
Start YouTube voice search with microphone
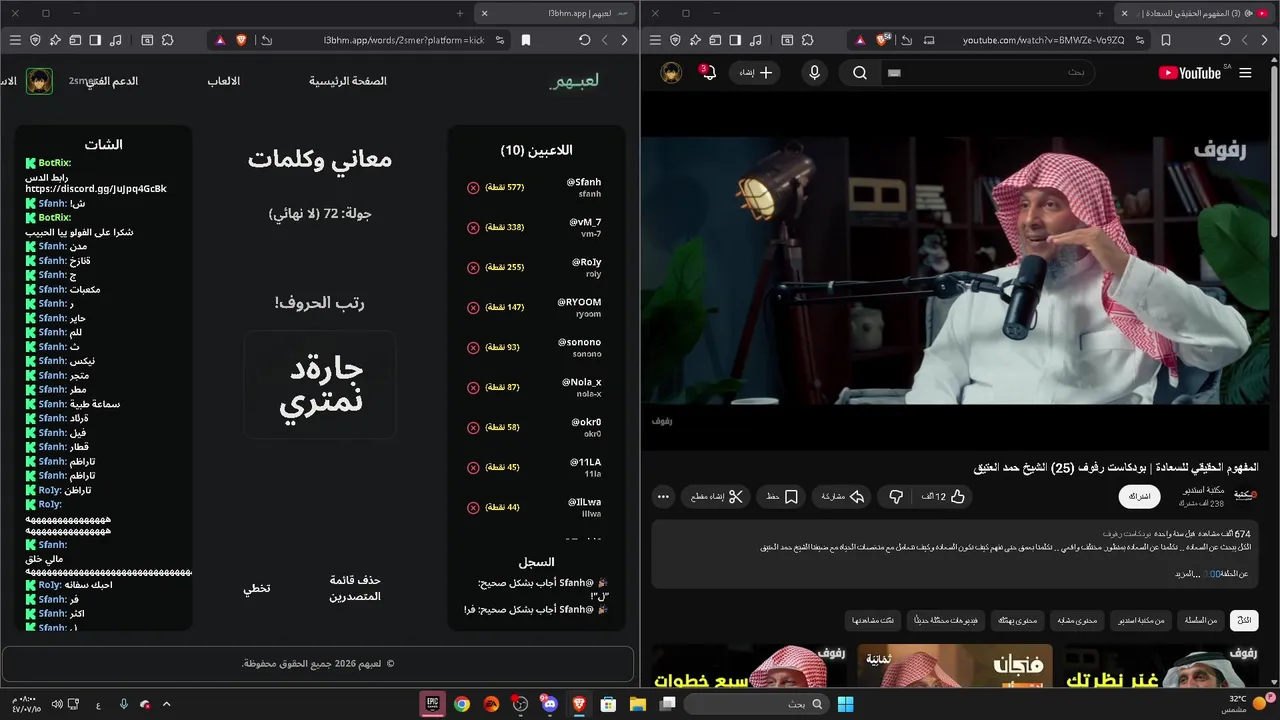(x=814, y=73)
